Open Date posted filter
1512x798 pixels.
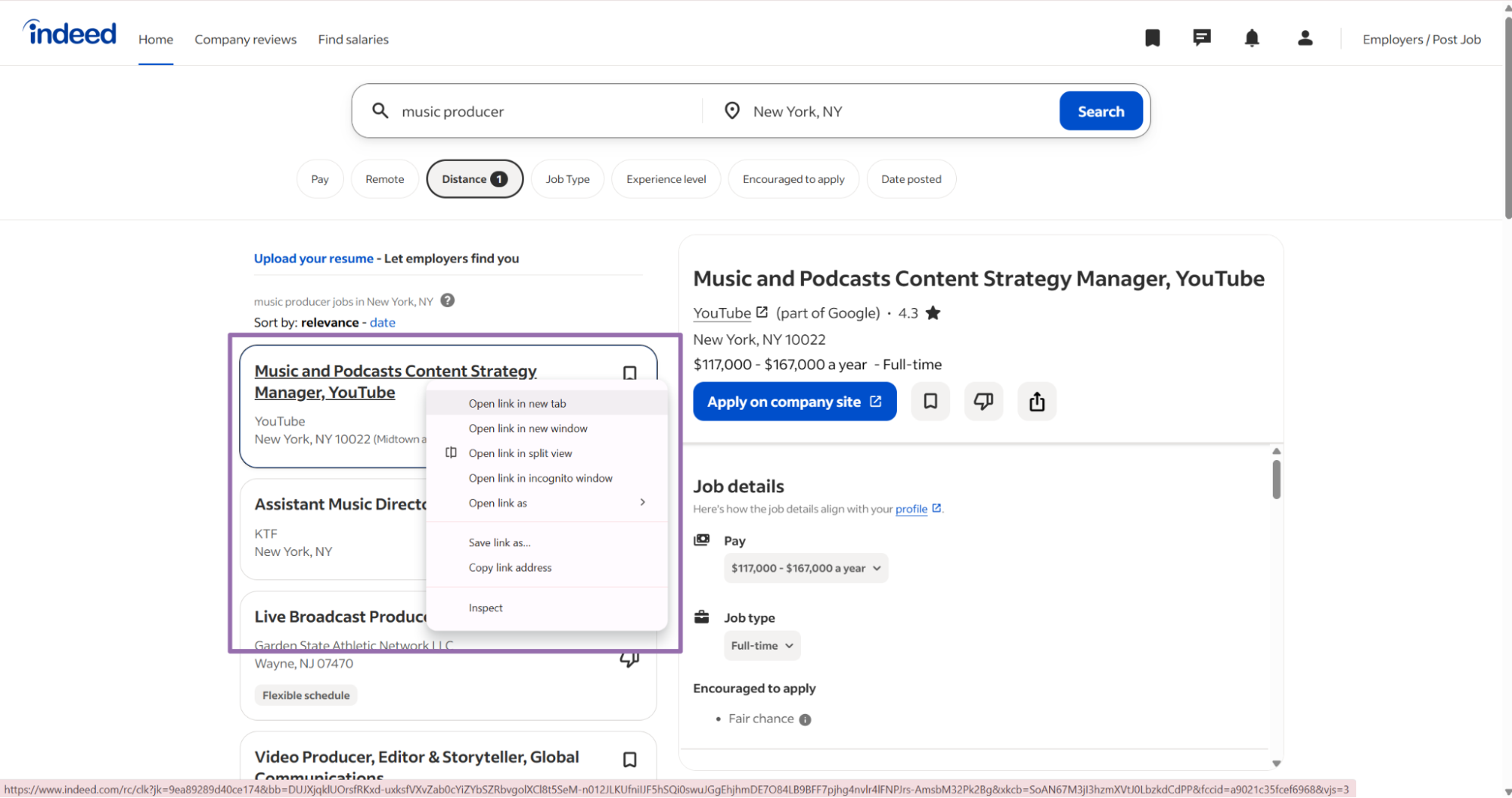coord(911,179)
